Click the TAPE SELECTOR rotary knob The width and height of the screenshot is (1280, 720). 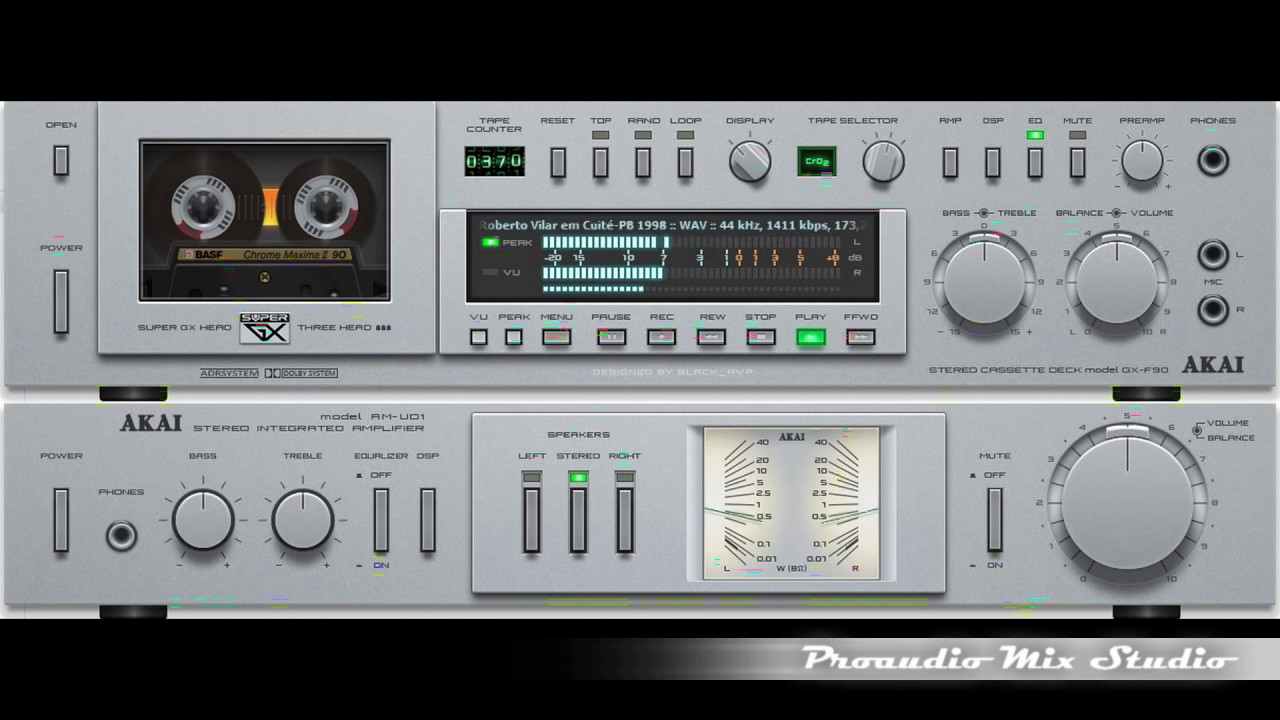883,161
